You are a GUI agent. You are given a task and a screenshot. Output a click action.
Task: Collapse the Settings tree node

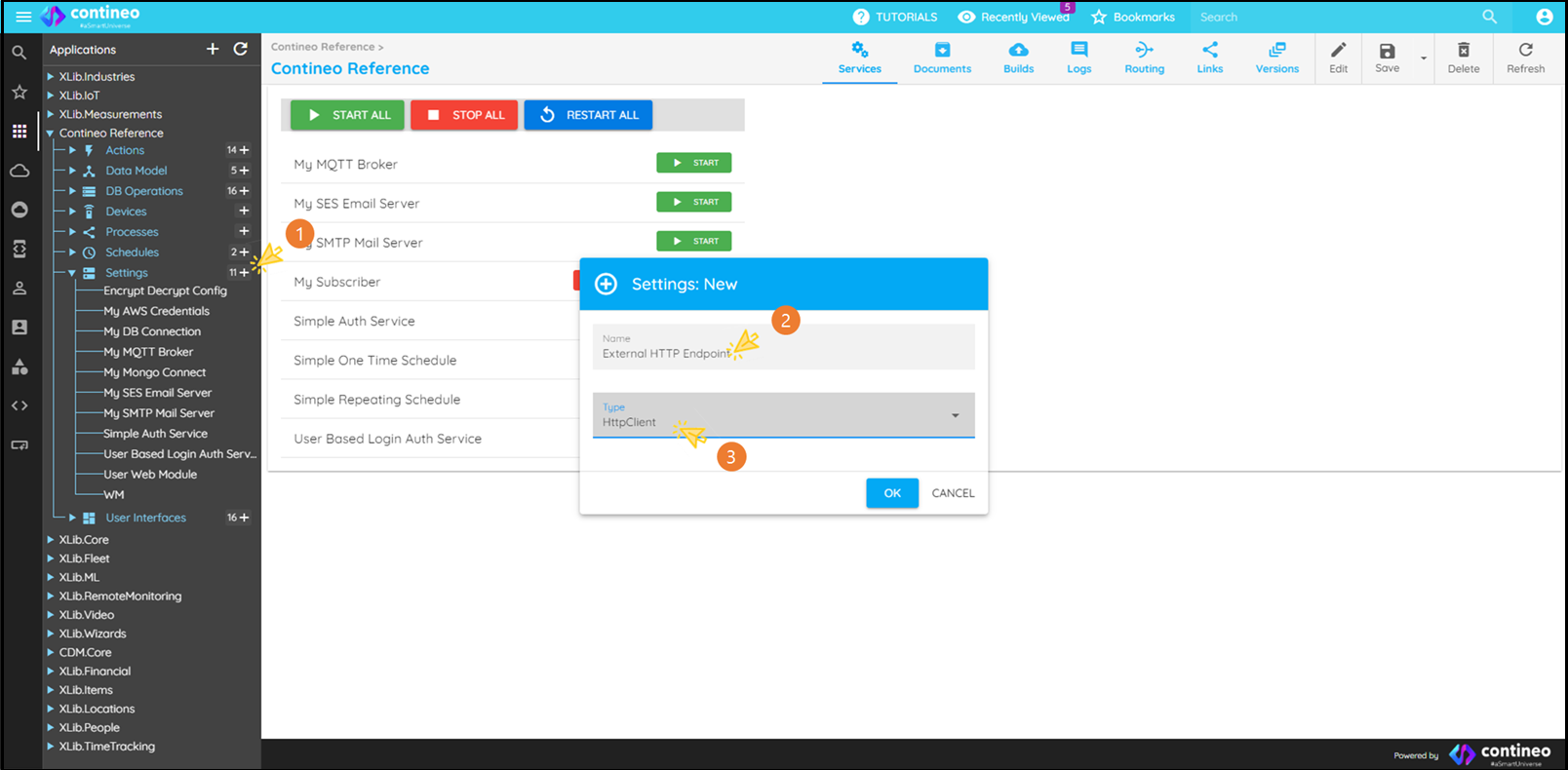point(72,273)
